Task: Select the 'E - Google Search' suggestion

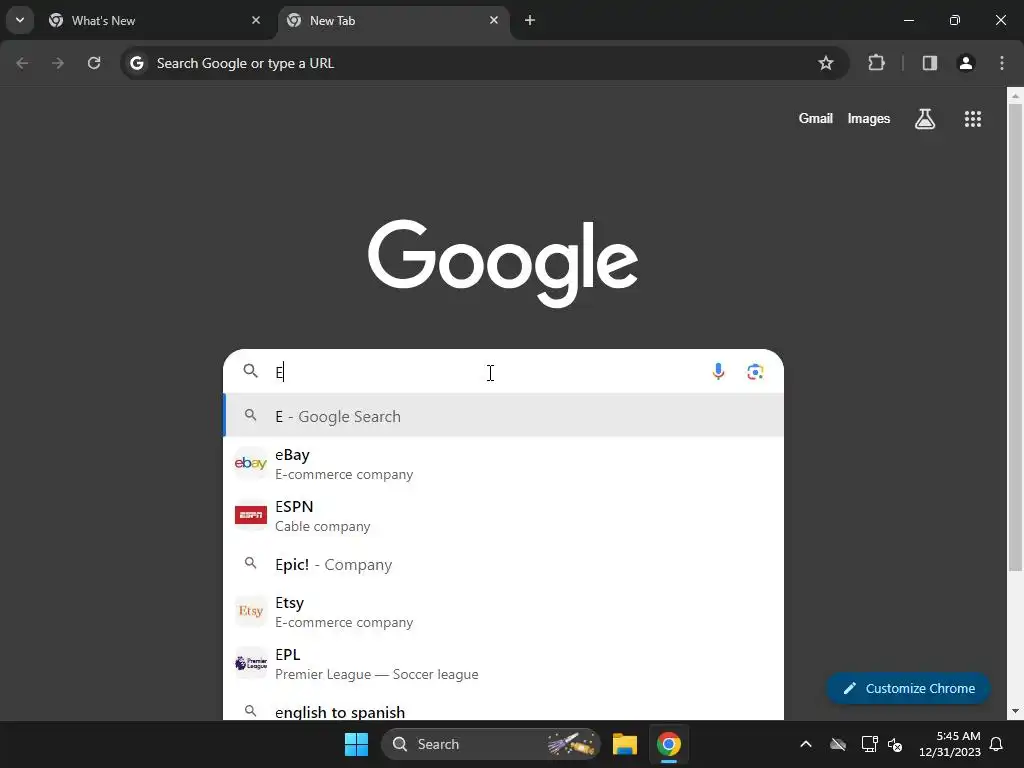Action: 504,416
